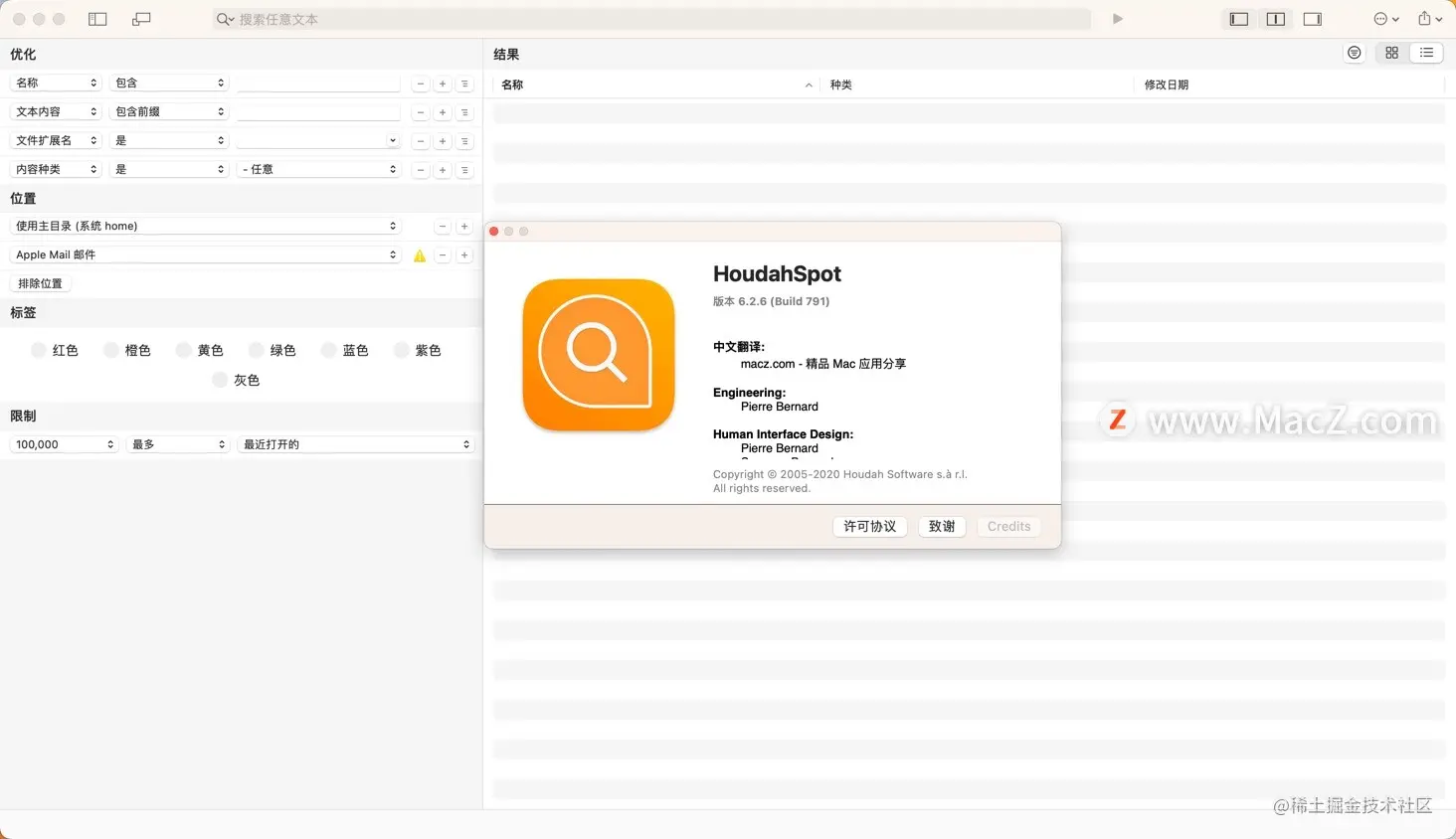Screen dimensions: 1456x839
Task: Remove the 文本内容 criteria row
Action: (x=421, y=112)
